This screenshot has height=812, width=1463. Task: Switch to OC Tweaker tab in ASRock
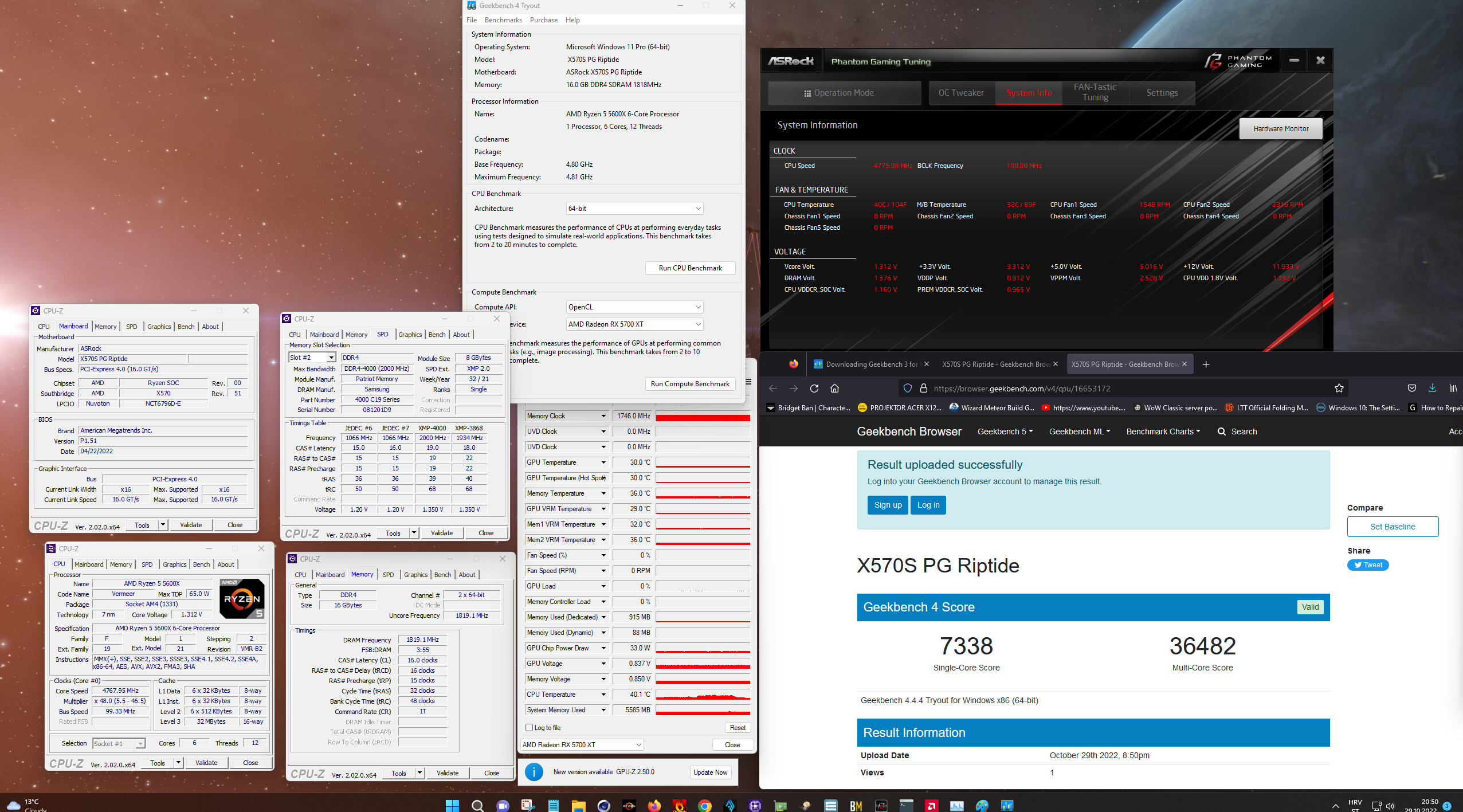point(961,93)
